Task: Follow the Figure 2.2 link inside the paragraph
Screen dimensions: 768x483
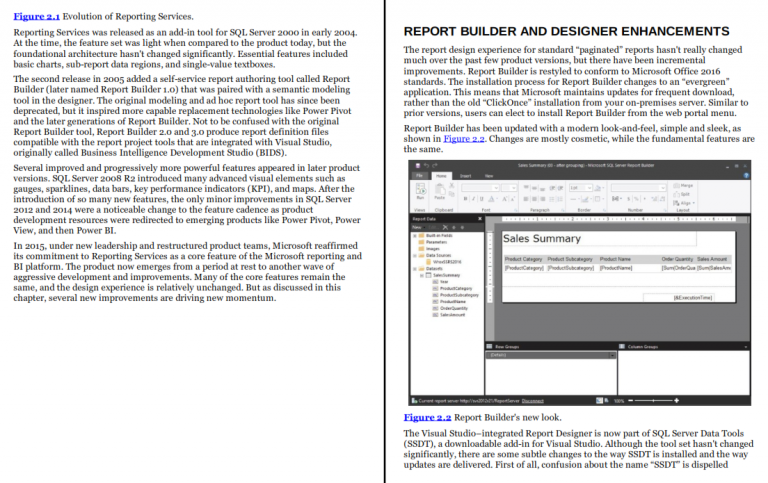Action: [x=464, y=139]
